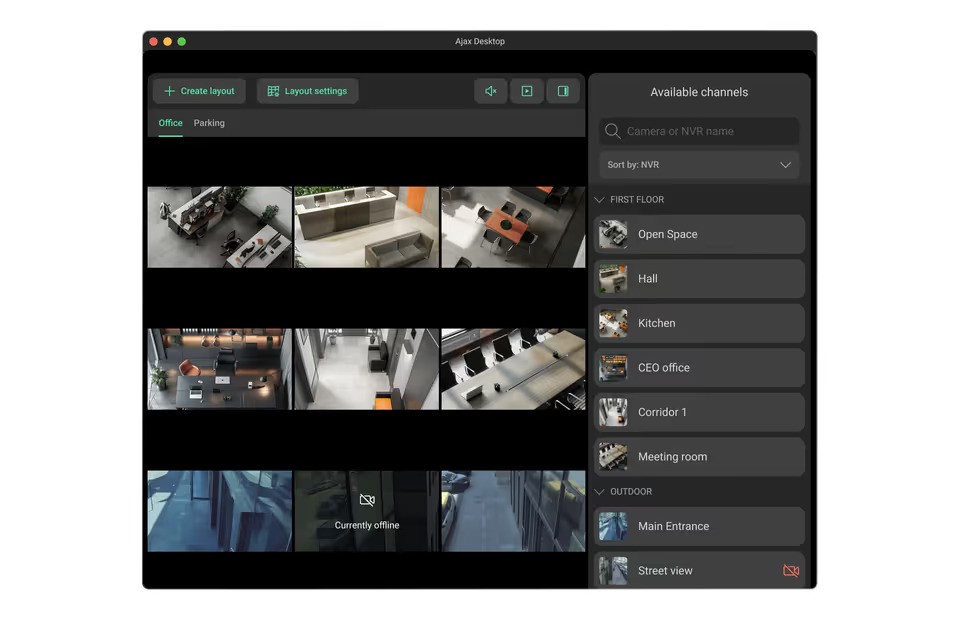The image size is (960, 621).
Task: Click the playback archive icon button
Action: pyautogui.click(x=526, y=91)
